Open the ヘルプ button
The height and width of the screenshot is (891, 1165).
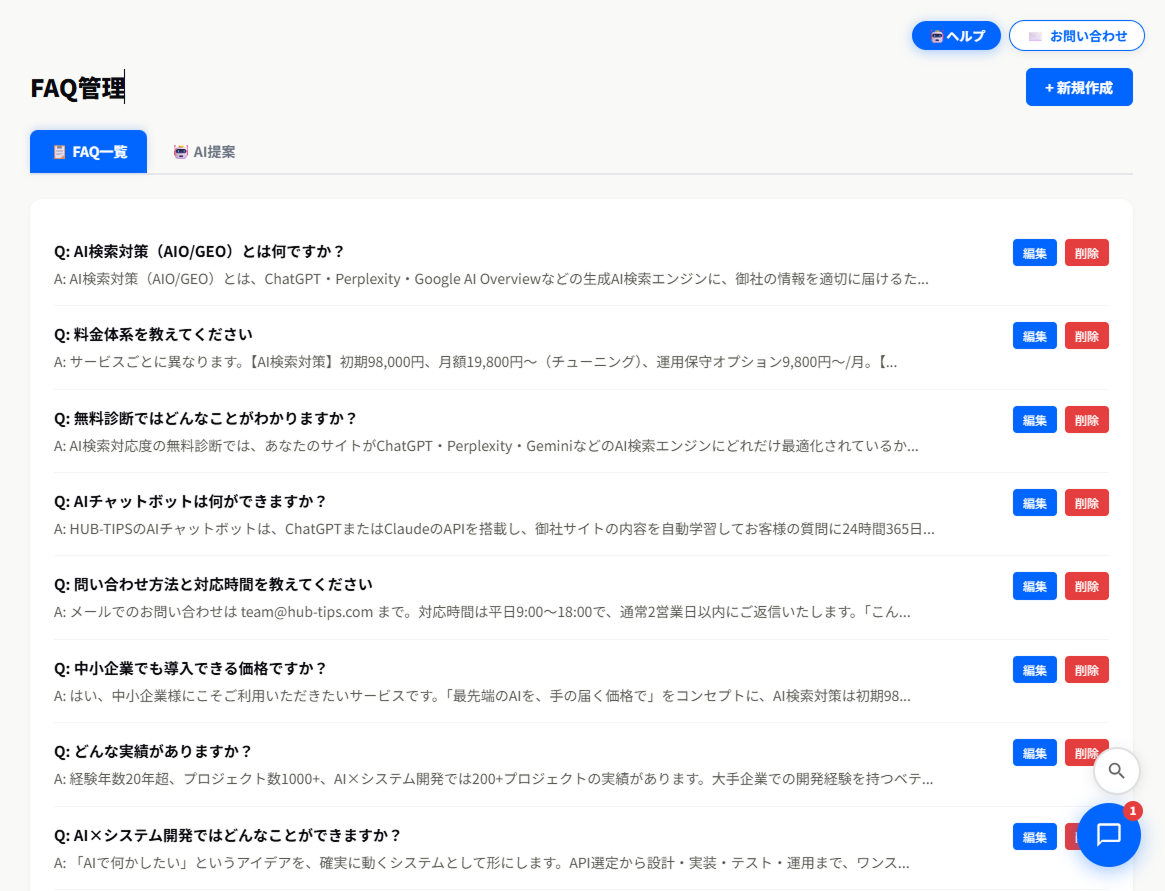pyautogui.click(x=956, y=35)
